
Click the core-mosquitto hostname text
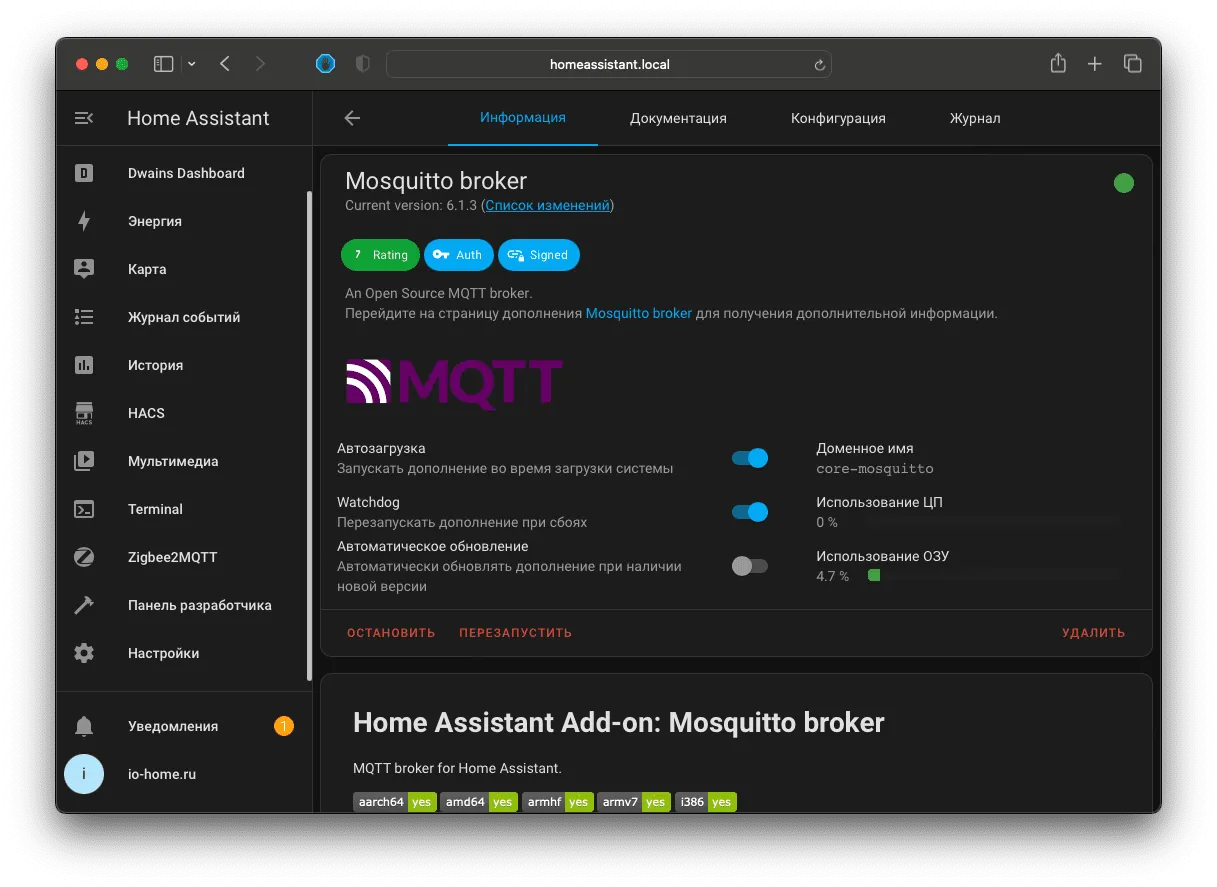[x=875, y=468]
